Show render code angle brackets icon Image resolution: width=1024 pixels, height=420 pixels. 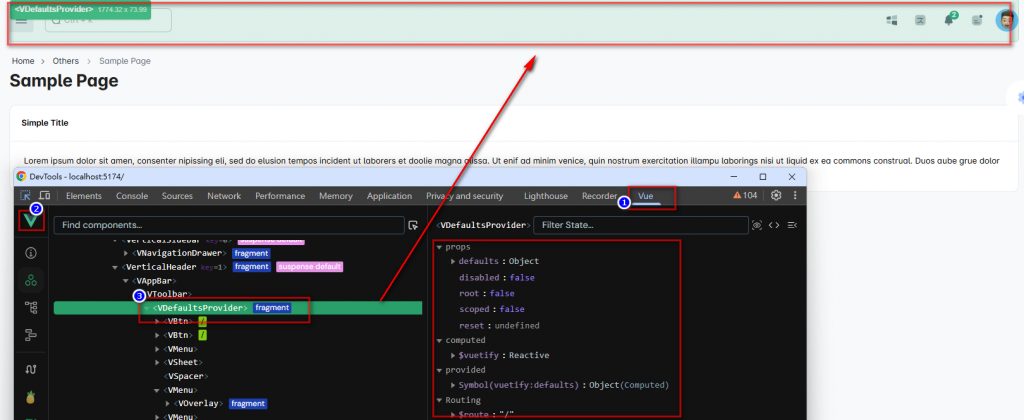pyautogui.click(x=774, y=225)
